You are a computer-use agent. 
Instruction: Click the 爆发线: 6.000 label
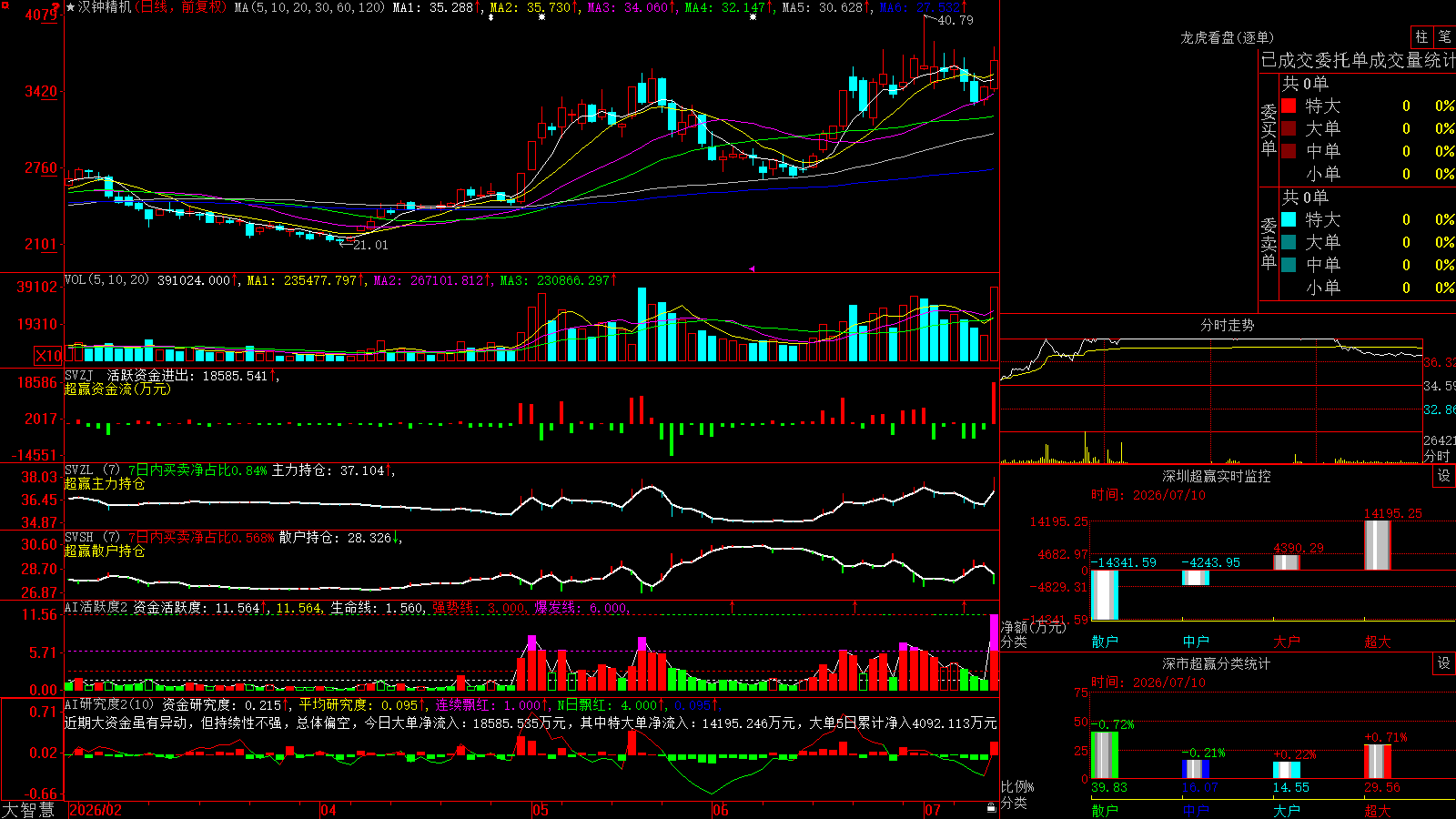[581, 607]
